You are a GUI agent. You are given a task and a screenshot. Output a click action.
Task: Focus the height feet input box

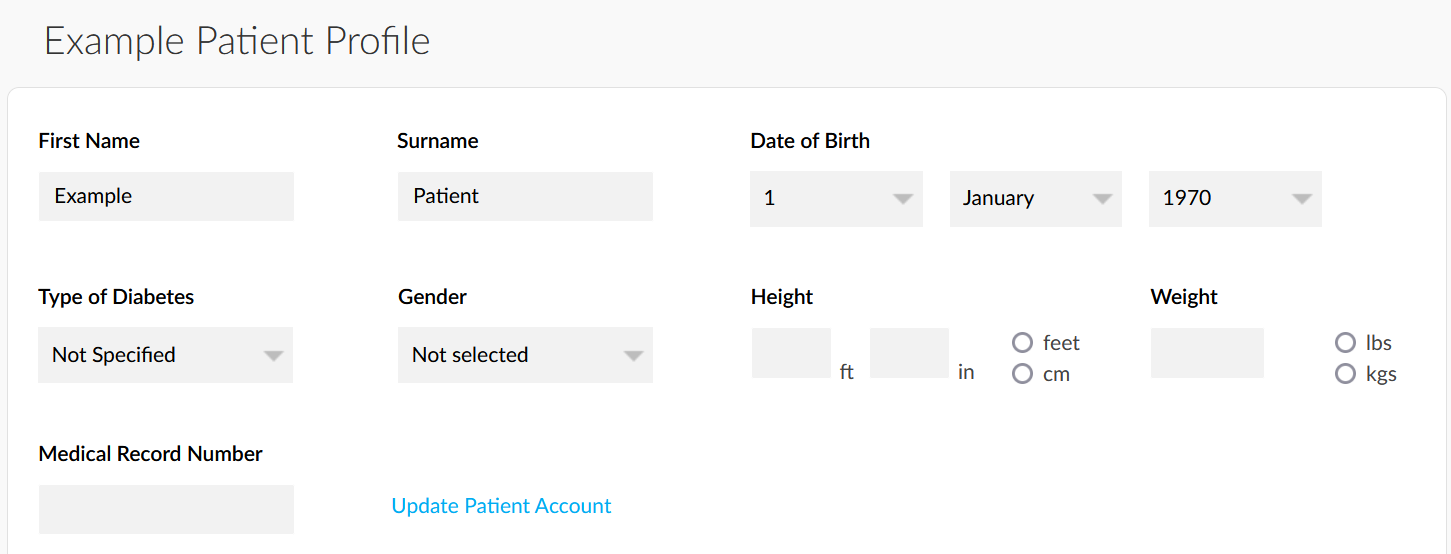tap(791, 353)
